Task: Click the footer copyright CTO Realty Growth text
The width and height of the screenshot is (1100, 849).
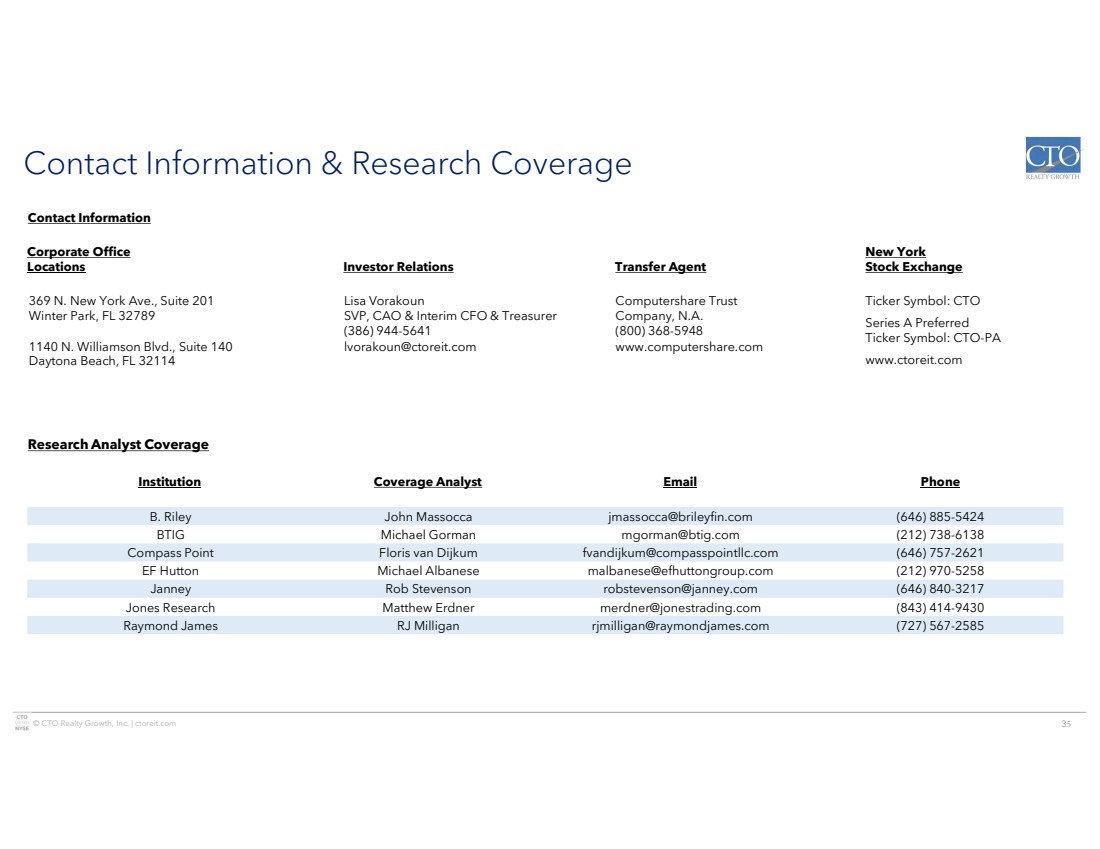Action: 104,723
